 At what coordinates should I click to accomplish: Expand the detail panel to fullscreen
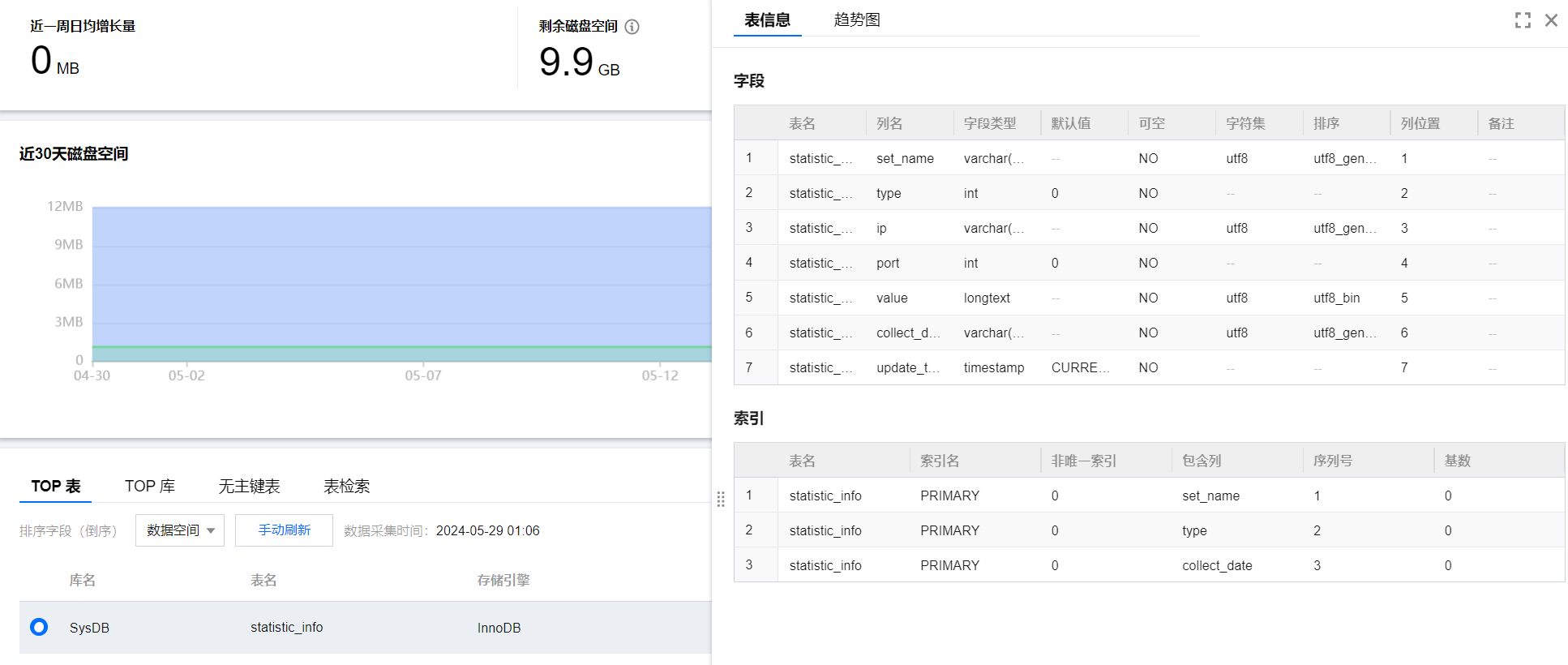click(x=1523, y=20)
